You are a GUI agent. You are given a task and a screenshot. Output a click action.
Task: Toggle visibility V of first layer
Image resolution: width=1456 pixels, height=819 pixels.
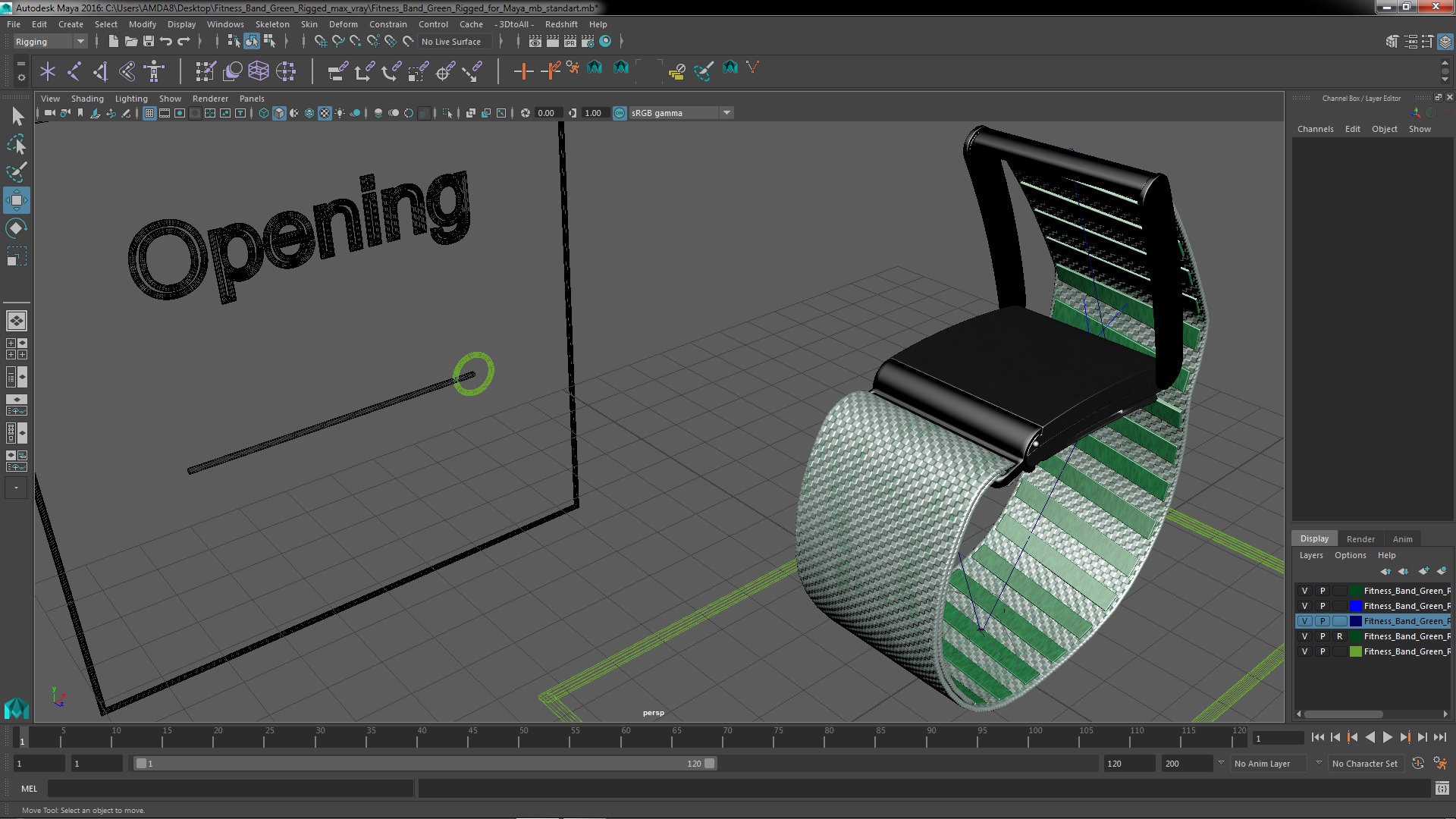[x=1304, y=591]
